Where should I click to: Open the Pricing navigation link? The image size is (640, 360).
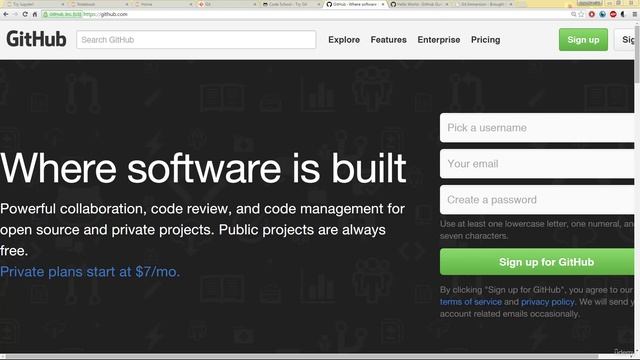click(x=486, y=40)
